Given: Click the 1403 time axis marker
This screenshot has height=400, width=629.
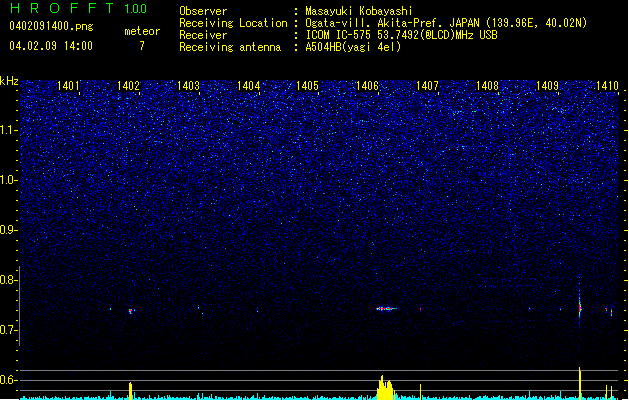Looking at the screenshot, I should pos(188,86).
